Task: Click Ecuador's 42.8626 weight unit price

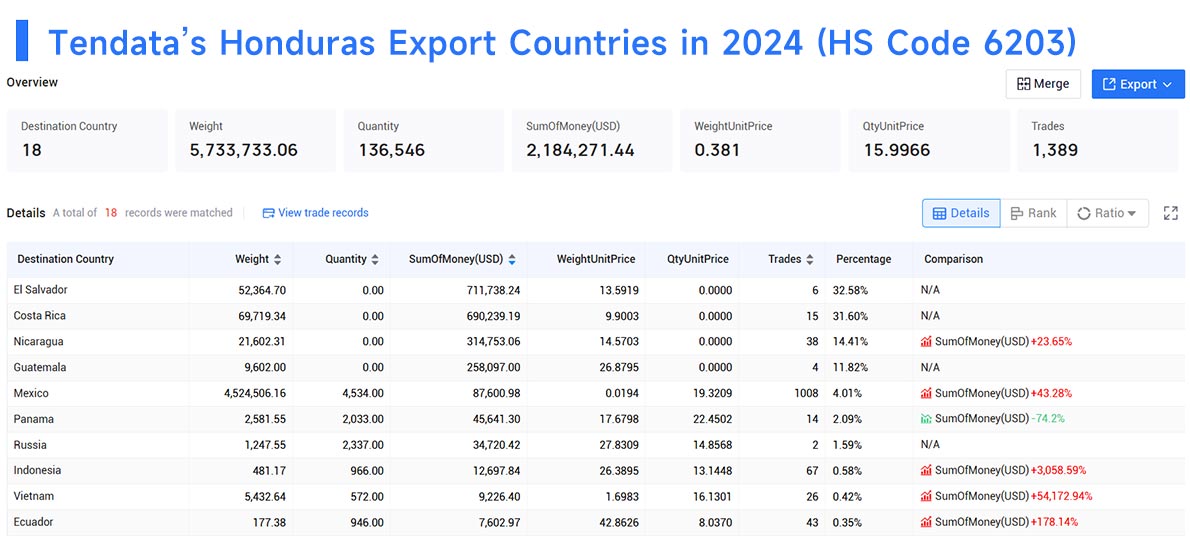Action: (618, 522)
